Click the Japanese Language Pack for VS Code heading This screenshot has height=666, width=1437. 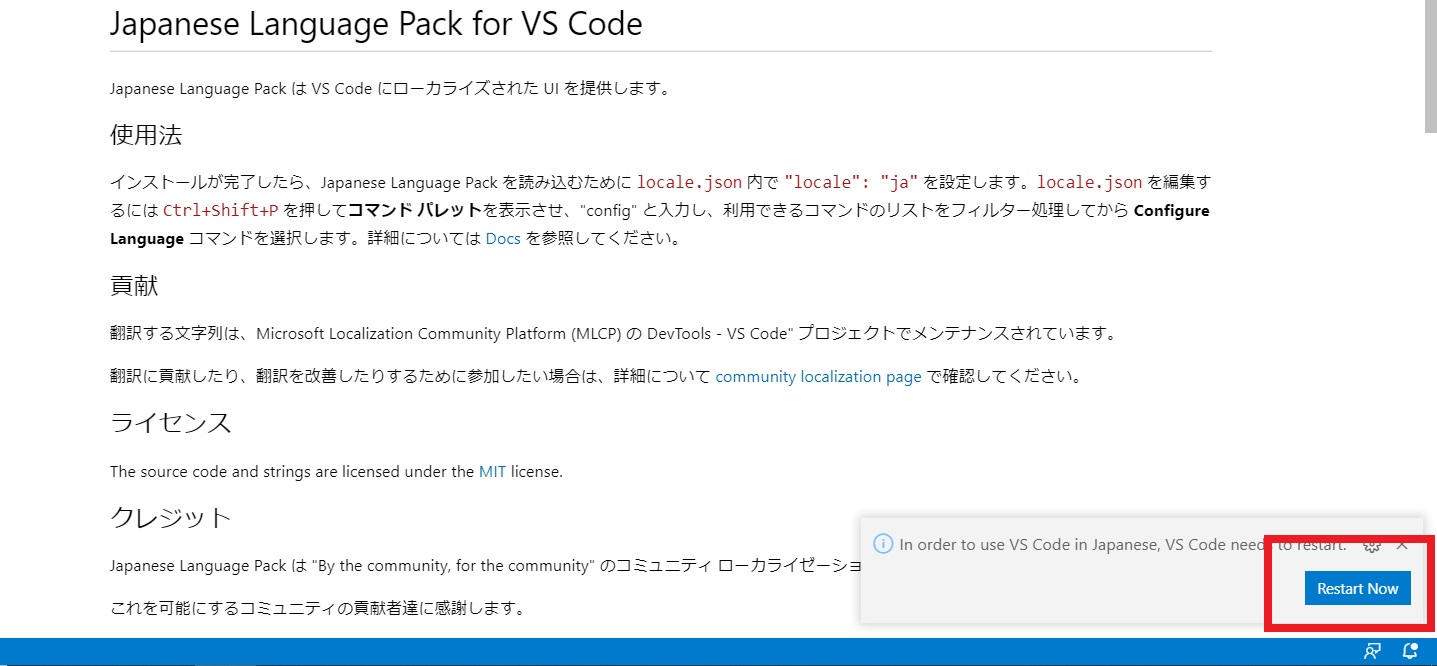[x=375, y=24]
